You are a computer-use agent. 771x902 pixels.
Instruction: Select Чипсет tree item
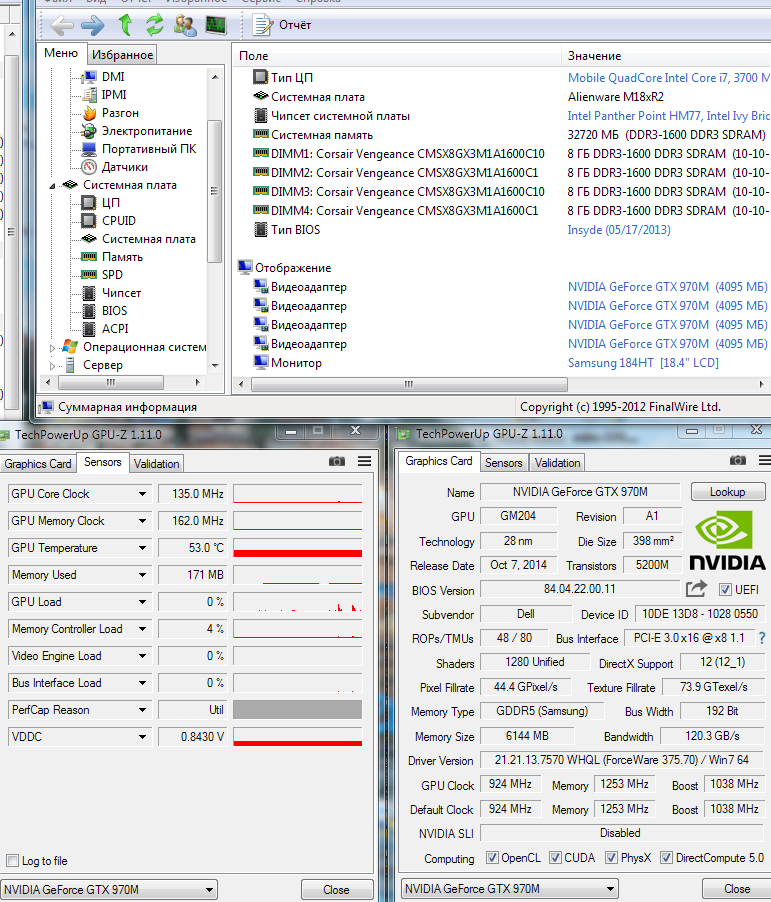pyautogui.click(x=121, y=293)
